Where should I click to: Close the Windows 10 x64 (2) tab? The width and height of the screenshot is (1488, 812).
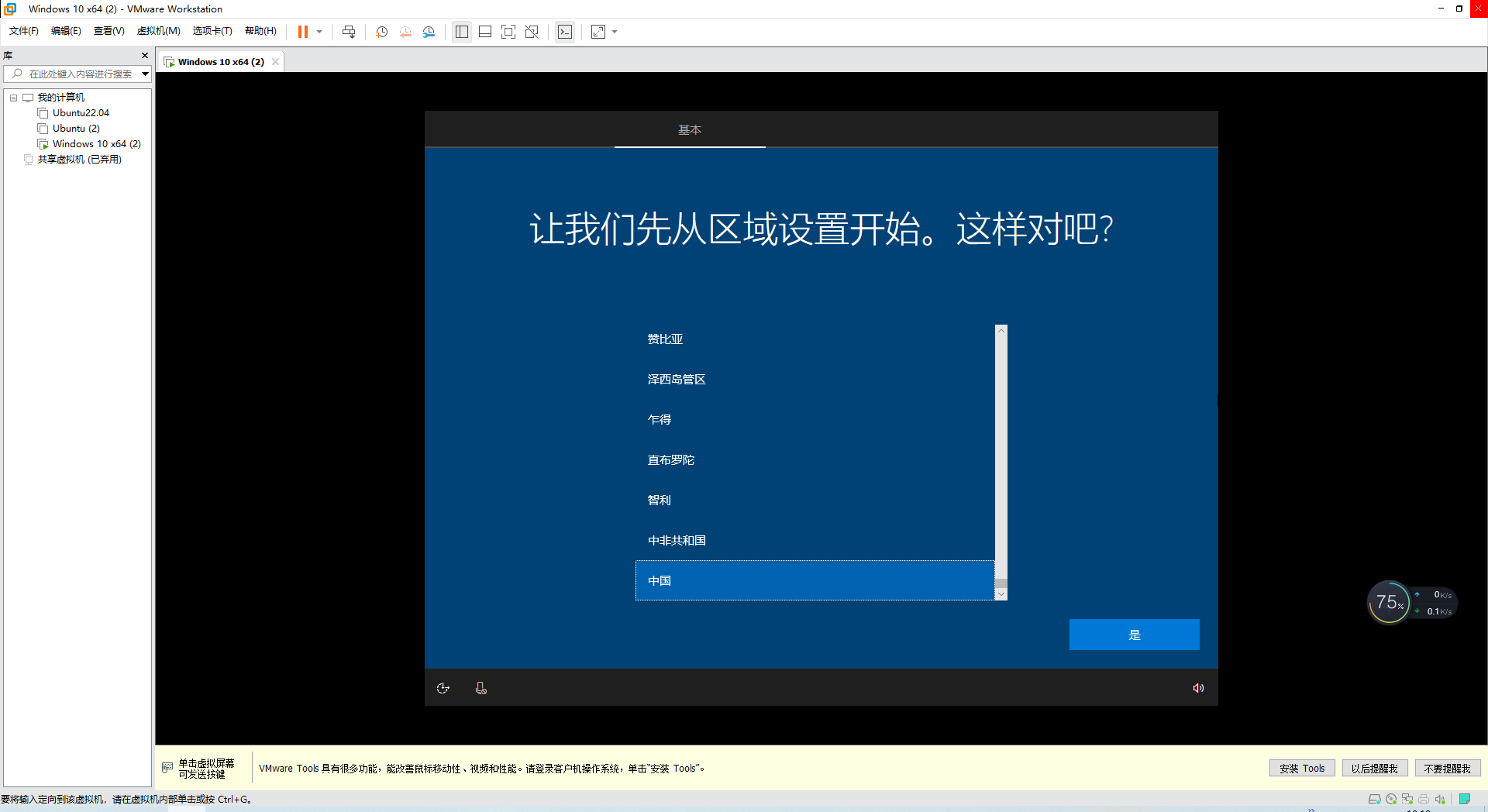pyautogui.click(x=275, y=62)
